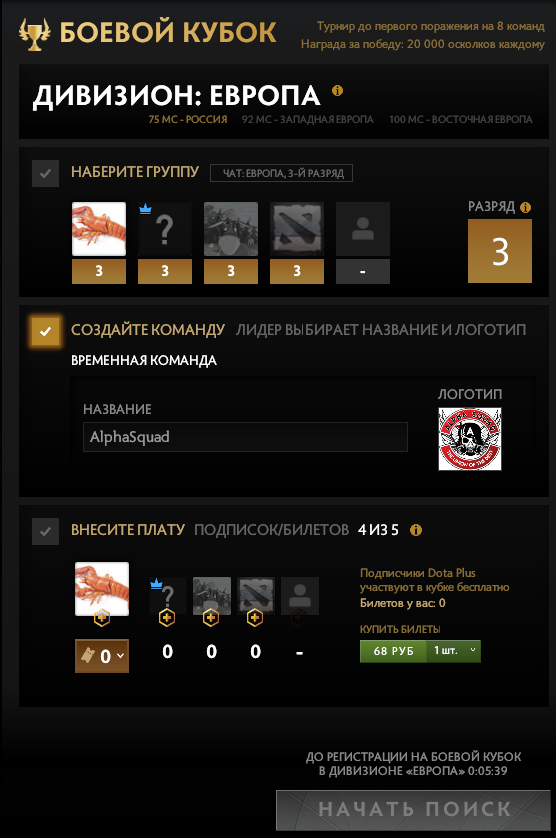Click the AlphaSquad team name field
Screen dimensions: 556x838
pyautogui.click(x=245, y=437)
